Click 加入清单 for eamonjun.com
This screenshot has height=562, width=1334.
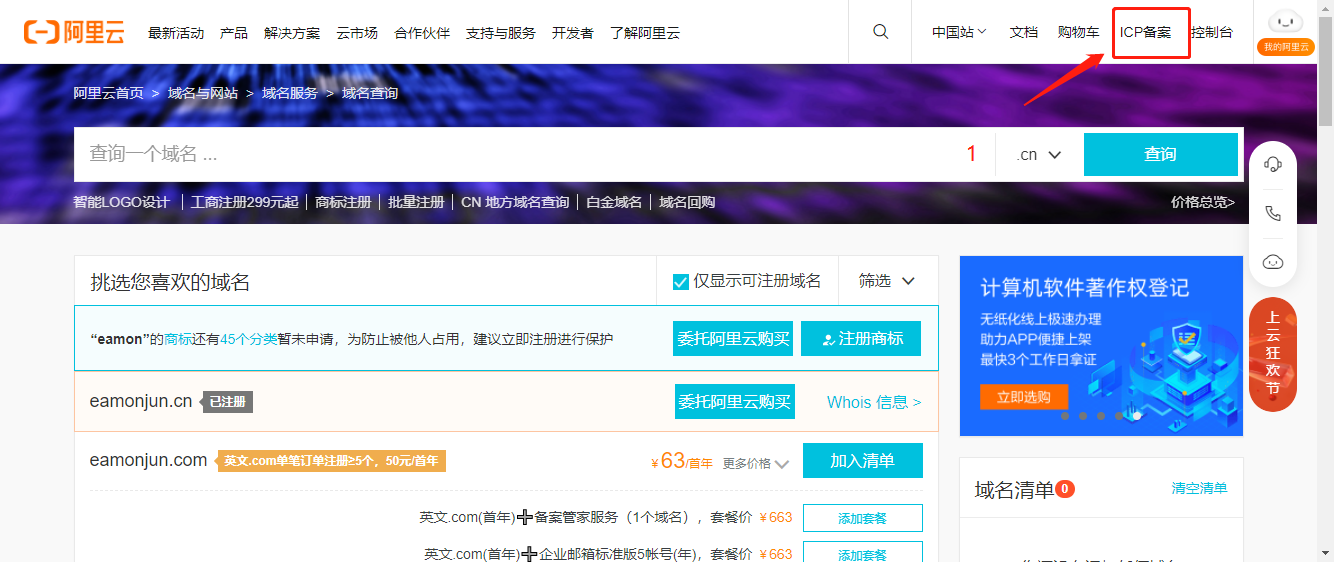(863, 461)
